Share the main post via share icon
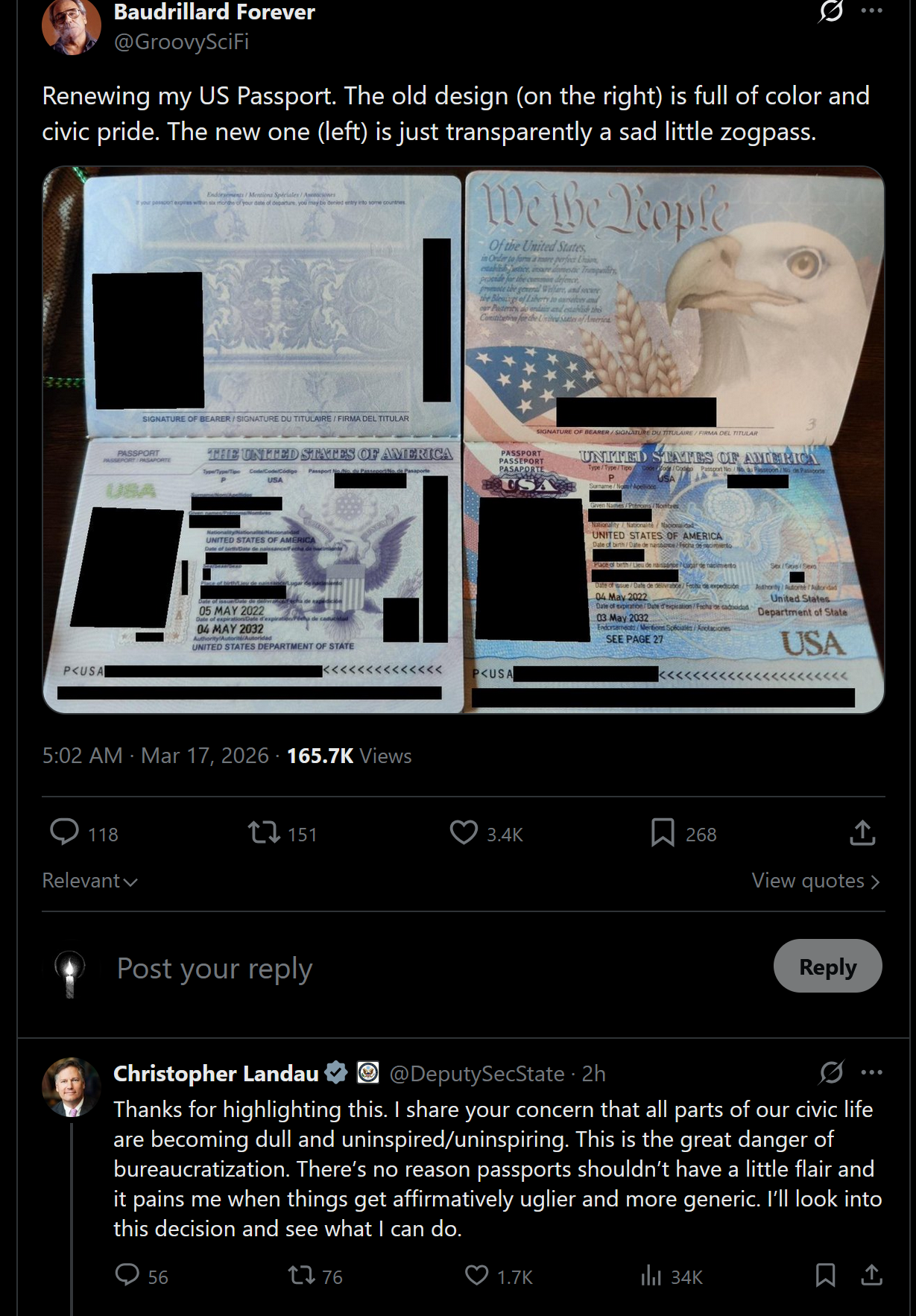Screen dimensions: 916x1316 pos(862,832)
